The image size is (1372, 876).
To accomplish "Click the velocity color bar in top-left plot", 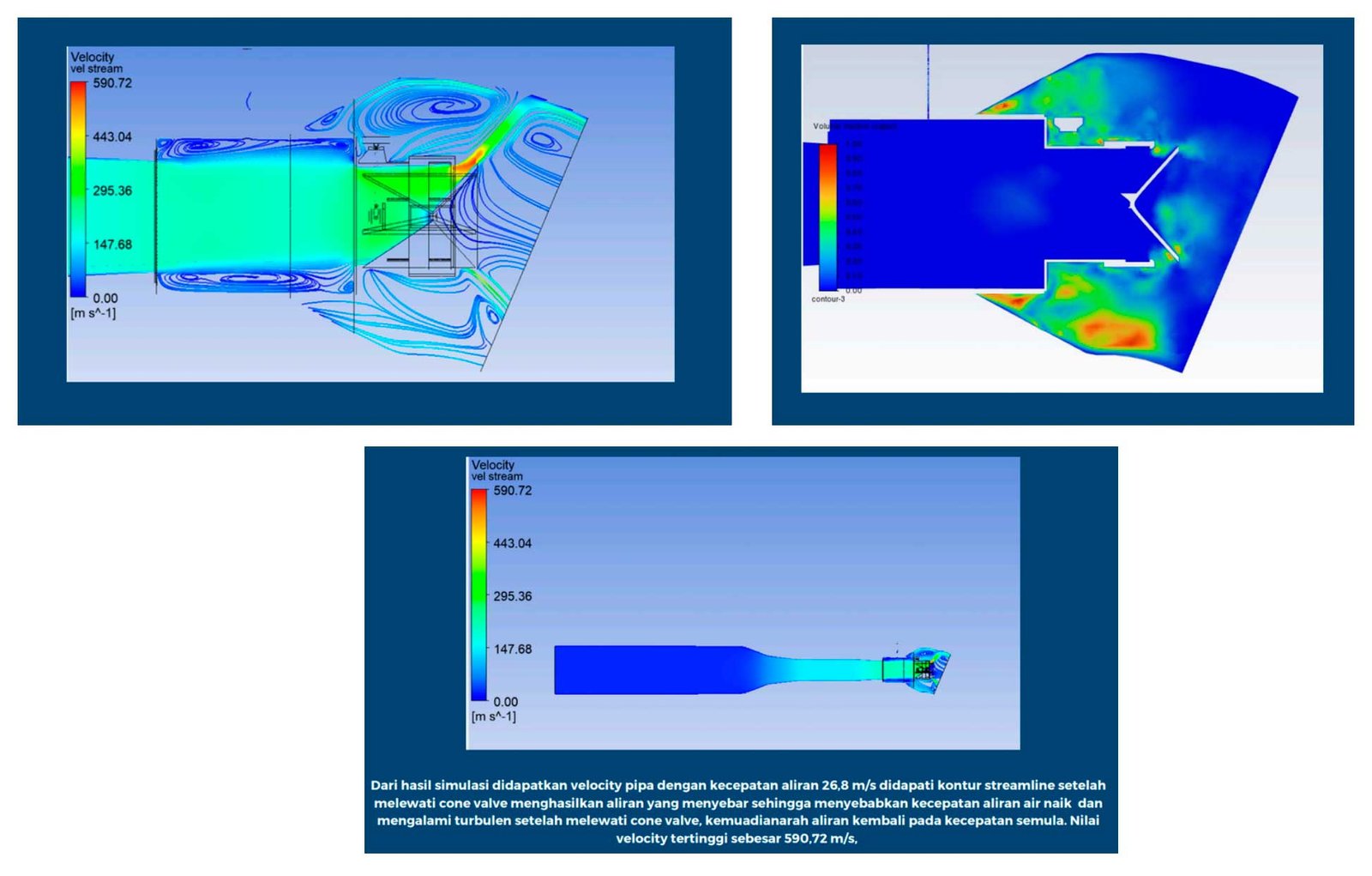I will 78,189.
